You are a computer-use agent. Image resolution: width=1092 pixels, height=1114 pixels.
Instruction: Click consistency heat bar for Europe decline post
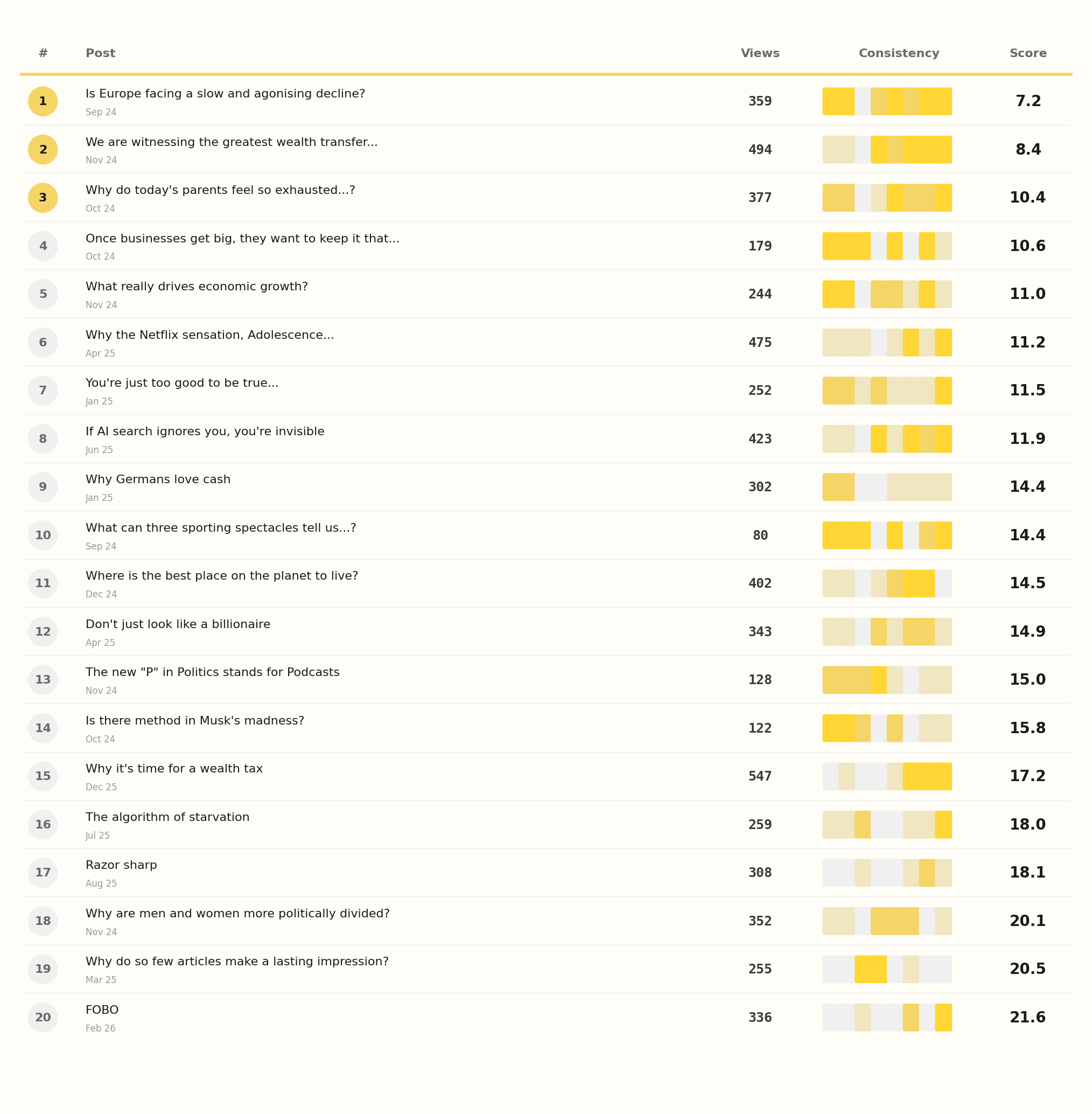pos(887,101)
